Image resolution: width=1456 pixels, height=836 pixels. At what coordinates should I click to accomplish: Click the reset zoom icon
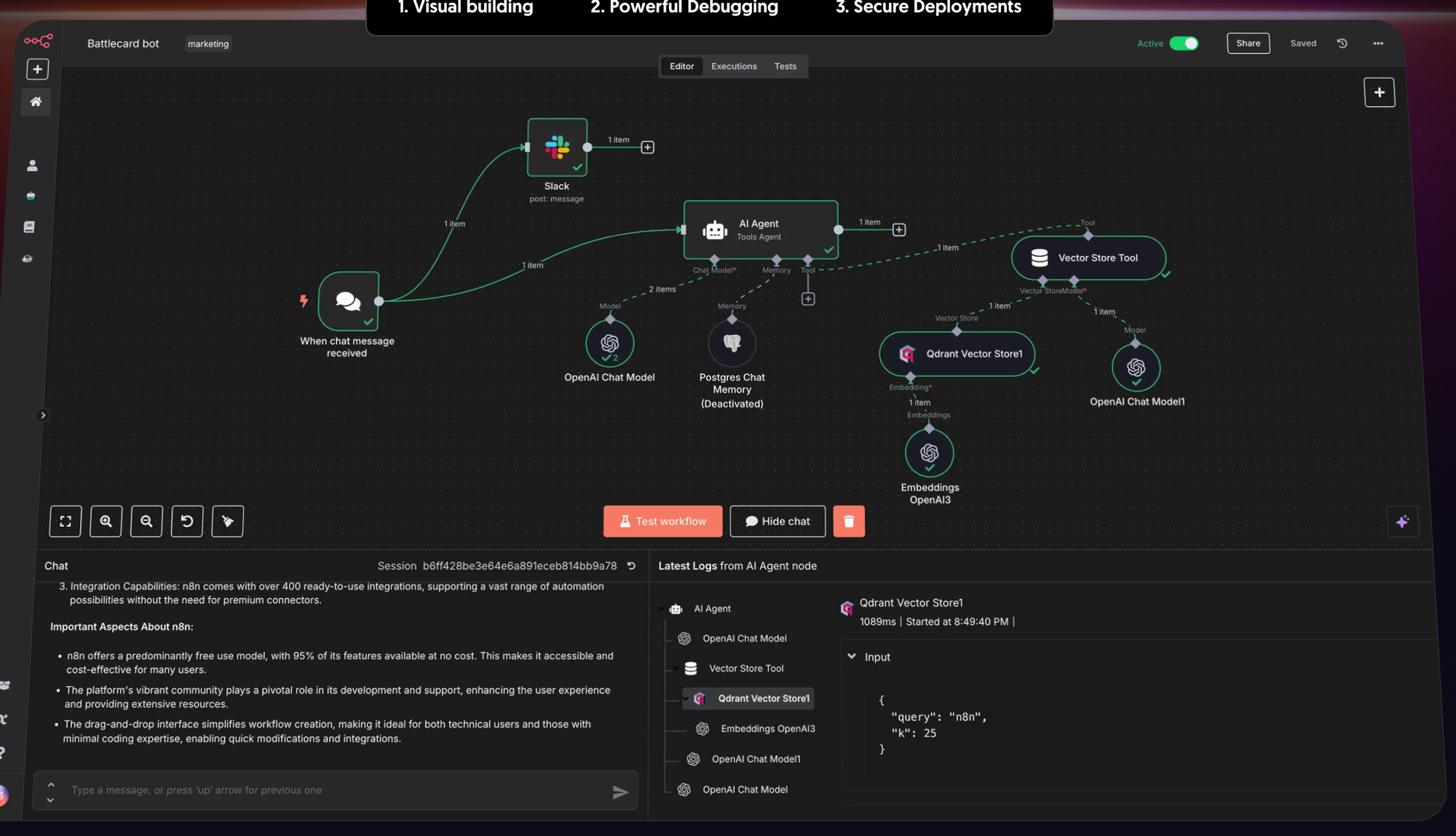pyautogui.click(x=187, y=521)
